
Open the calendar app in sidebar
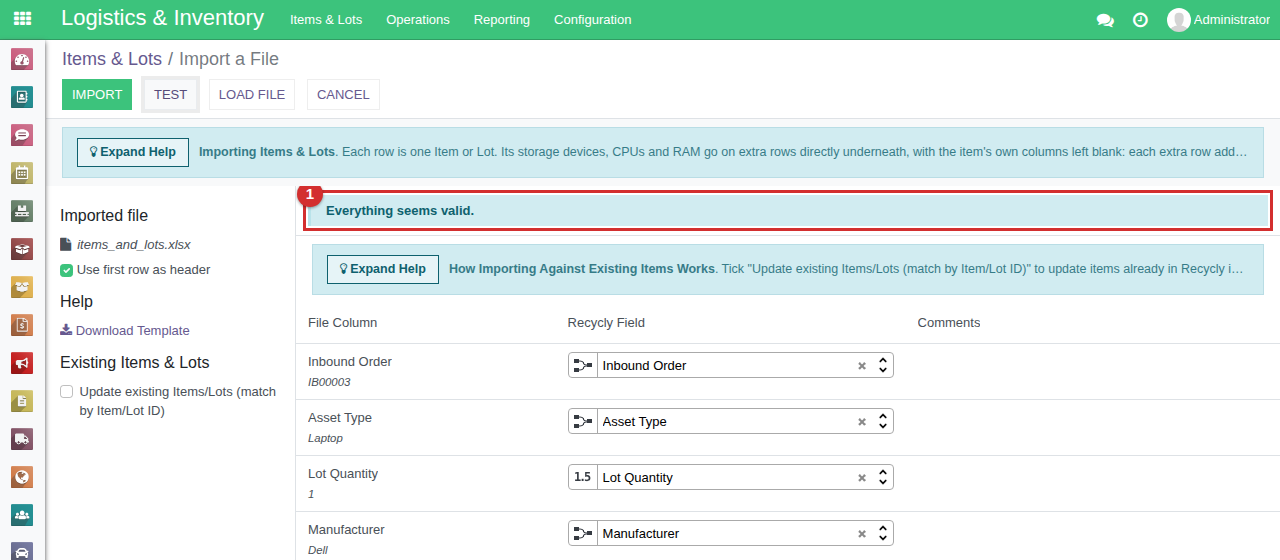(x=22, y=173)
